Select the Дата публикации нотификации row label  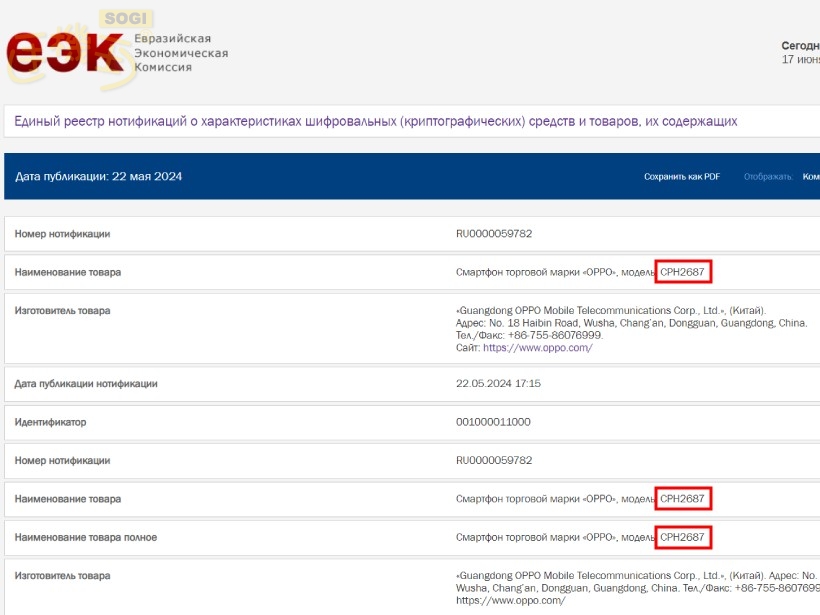86,384
